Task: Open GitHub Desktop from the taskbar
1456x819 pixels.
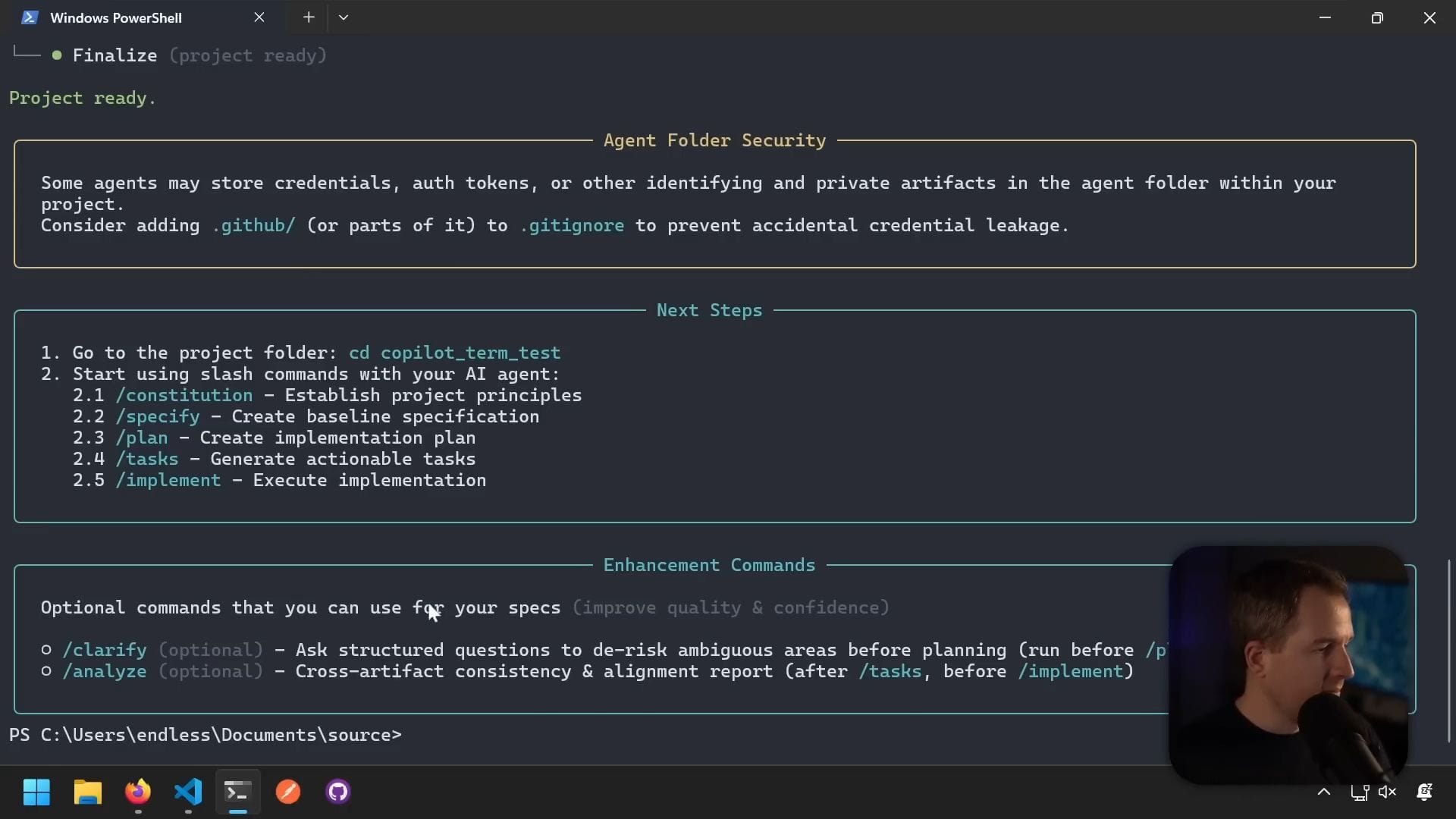Action: (338, 792)
